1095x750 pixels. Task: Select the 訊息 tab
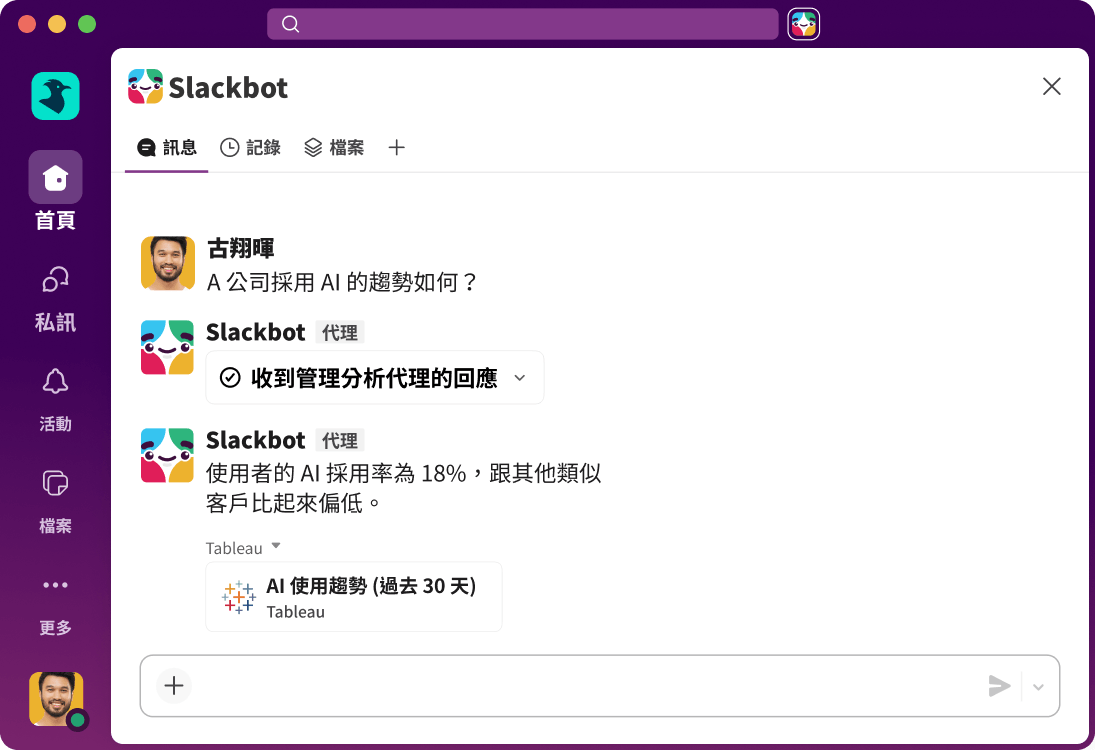(166, 147)
